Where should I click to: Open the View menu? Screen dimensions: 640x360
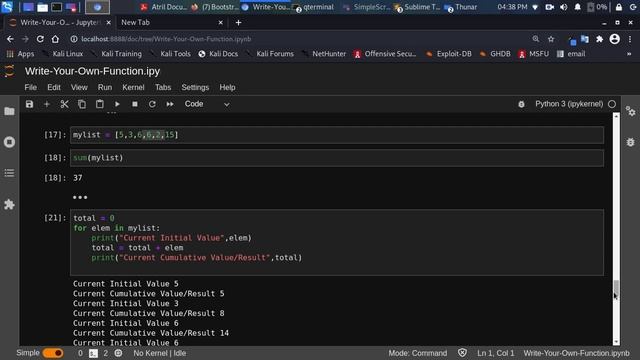point(79,87)
